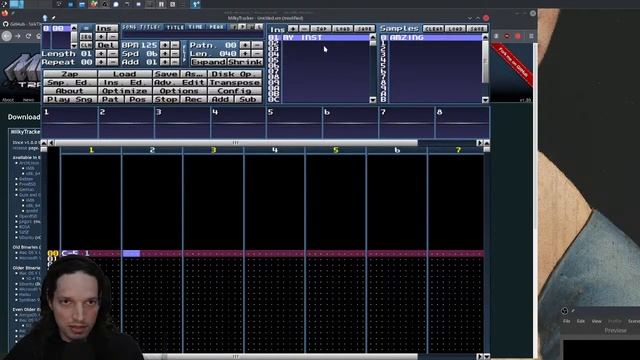Open the Edit menu in the lower-right window
Viewport: 640px width, 360px height.
pos(581,321)
